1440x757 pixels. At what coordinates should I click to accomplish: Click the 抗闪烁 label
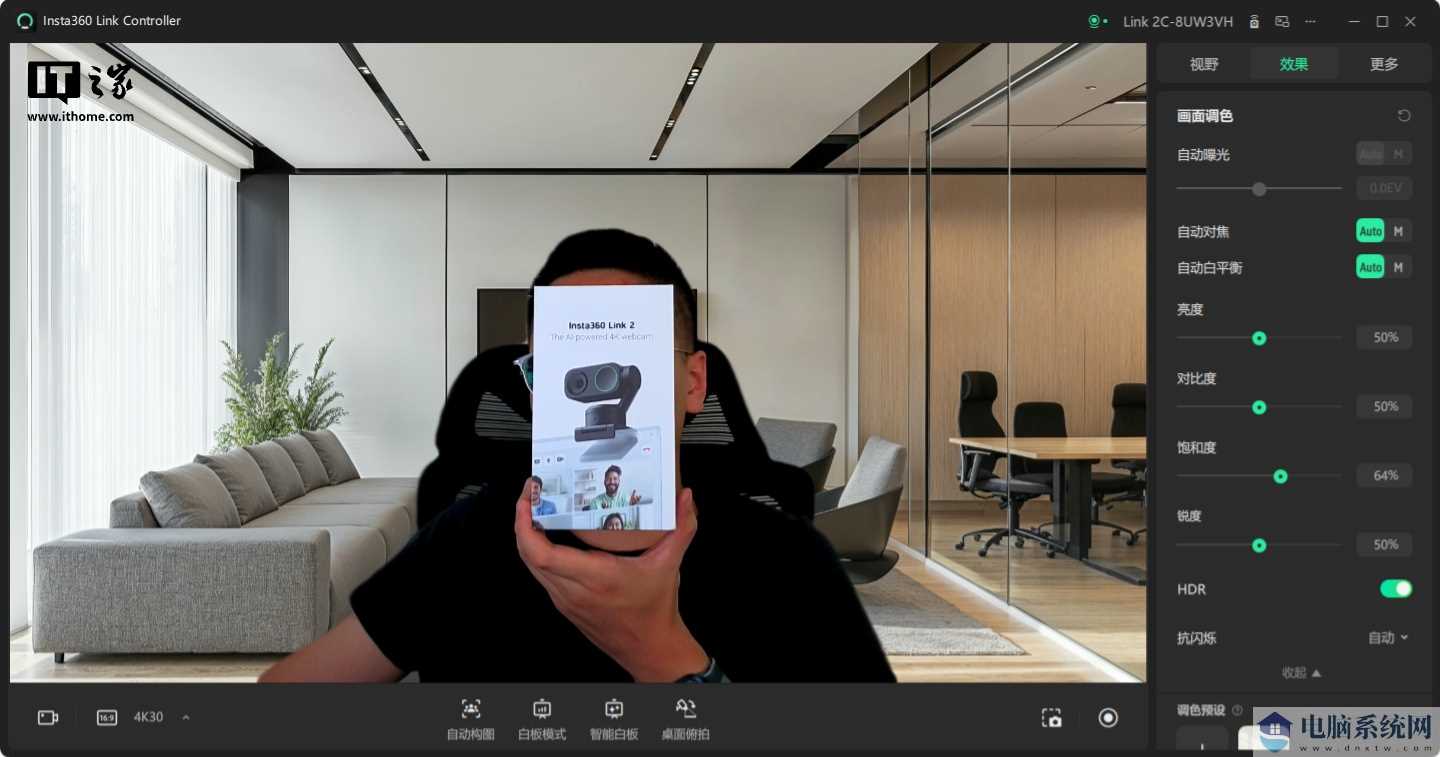1197,638
